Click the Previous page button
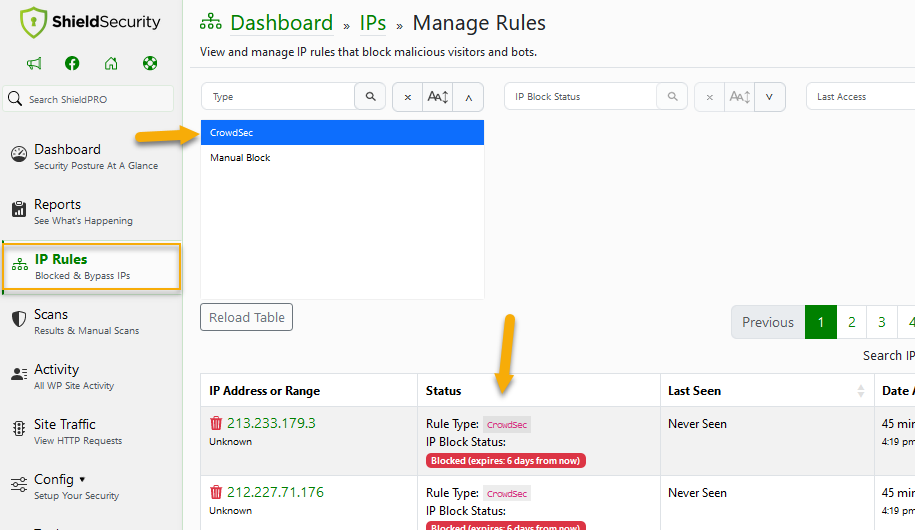The image size is (915, 530). pyautogui.click(x=768, y=322)
